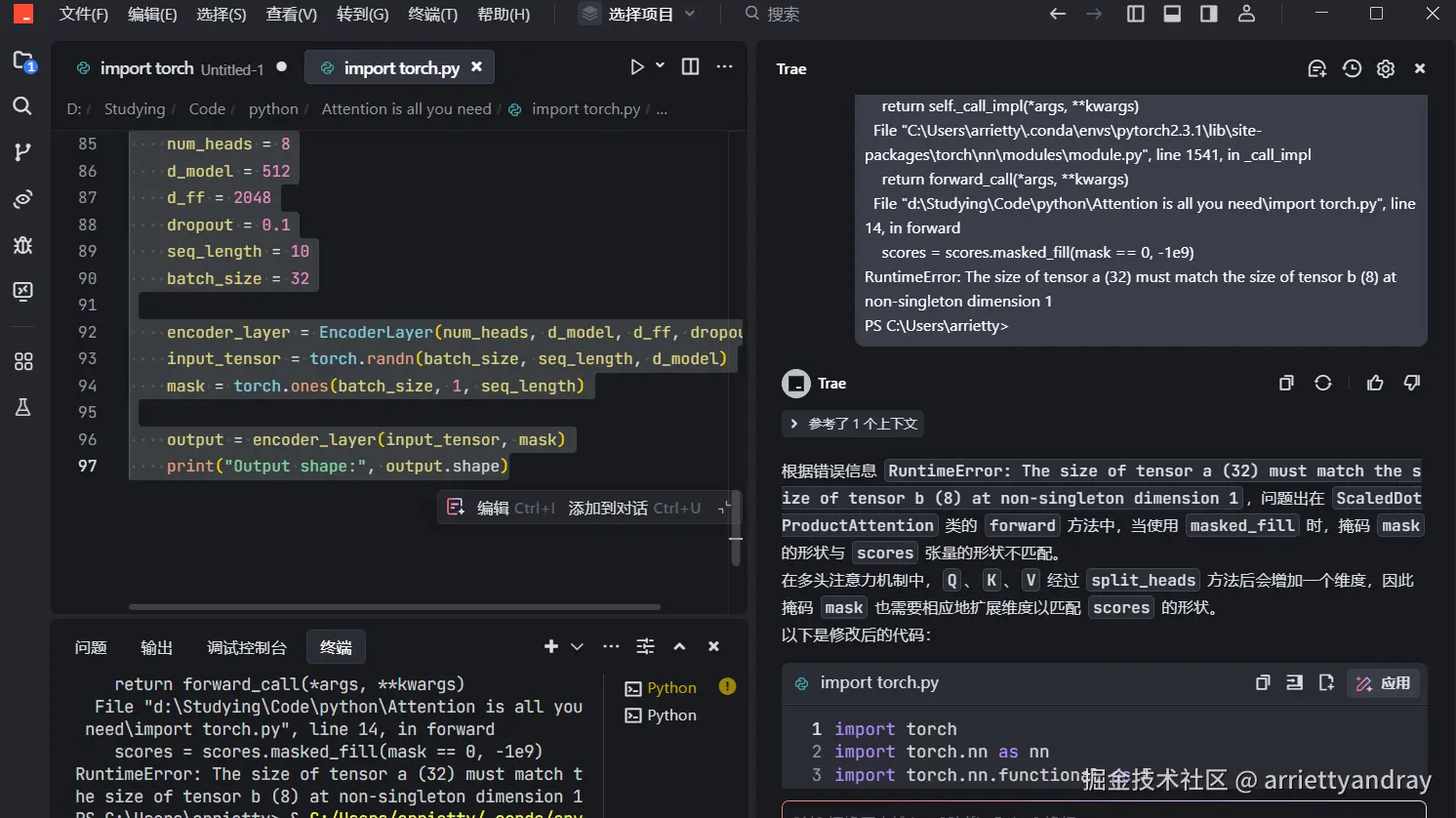
Task: Close the Trae chat panel
Action: click(1420, 68)
